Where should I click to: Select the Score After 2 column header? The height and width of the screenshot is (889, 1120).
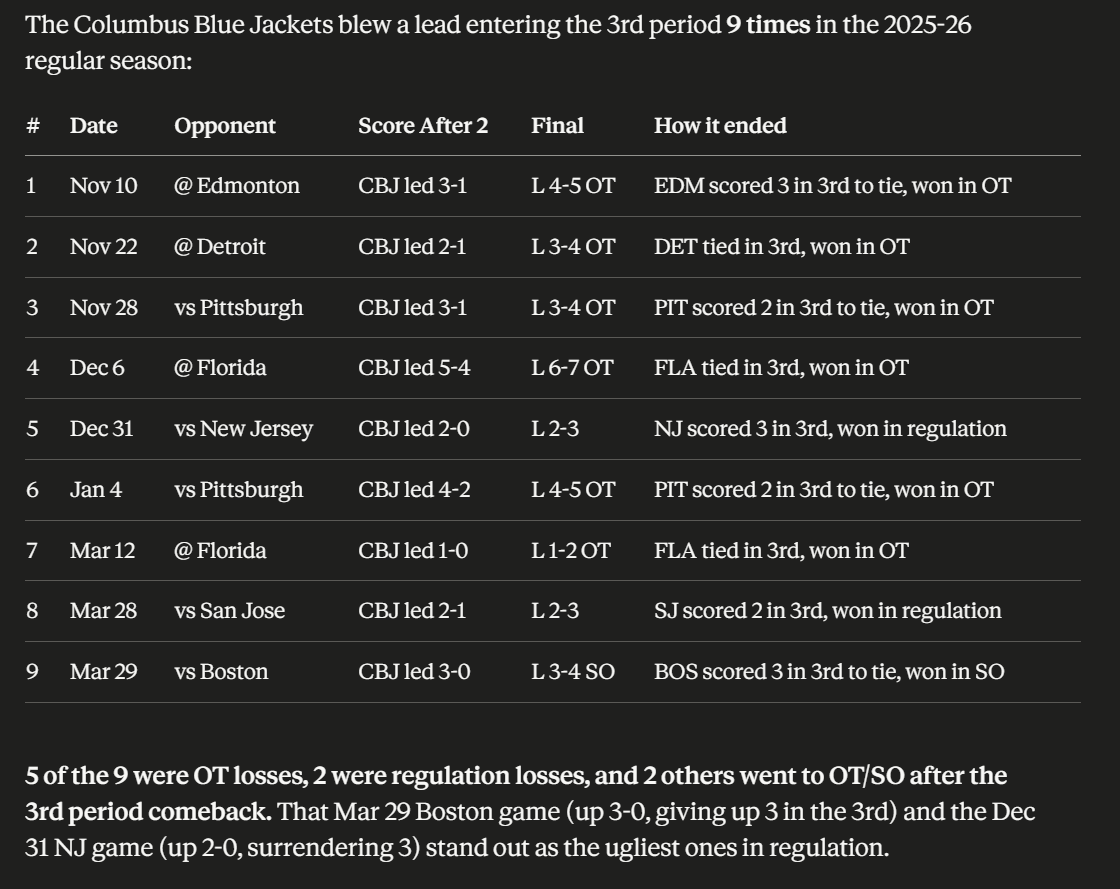click(x=423, y=126)
